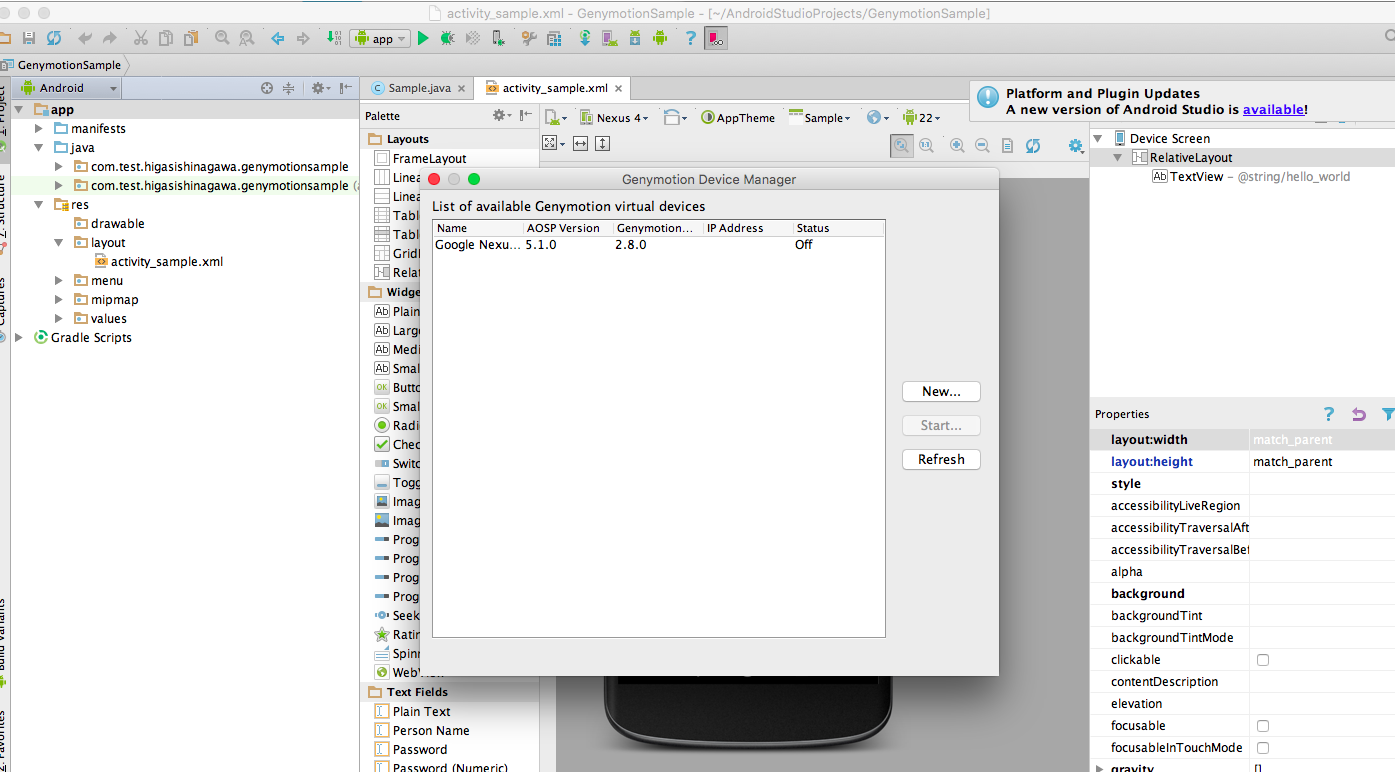Open the locale globe dropdown
The height and width of the screenshot is (772, 1395).
pos(877,117)
